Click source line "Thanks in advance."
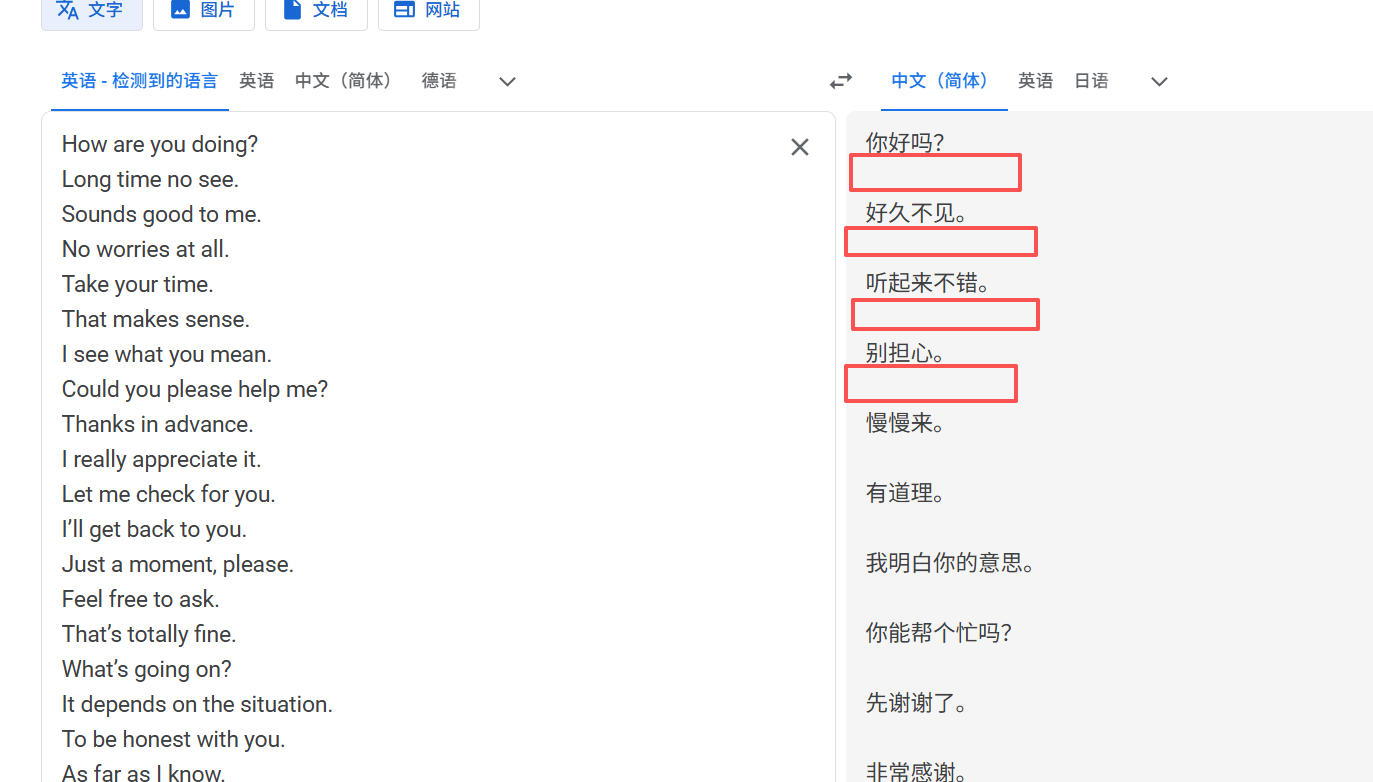 click(158, 424)
